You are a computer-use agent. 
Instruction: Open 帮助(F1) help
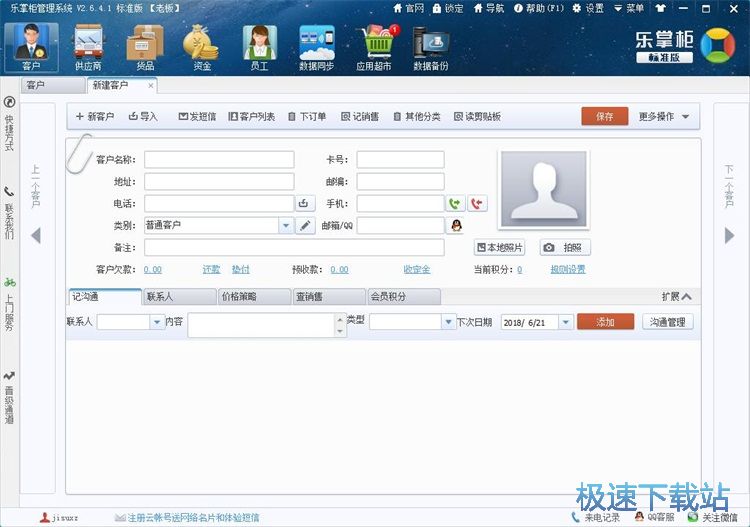coord(539,8)
